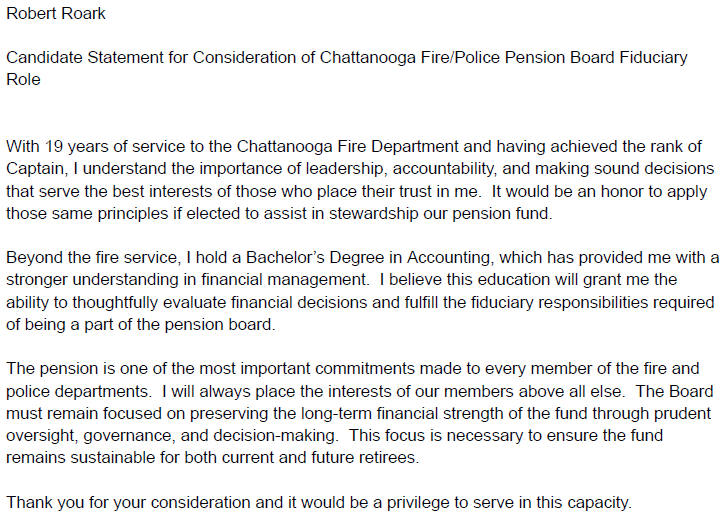Click the phrase fiduciary responsibilities required

593,302
